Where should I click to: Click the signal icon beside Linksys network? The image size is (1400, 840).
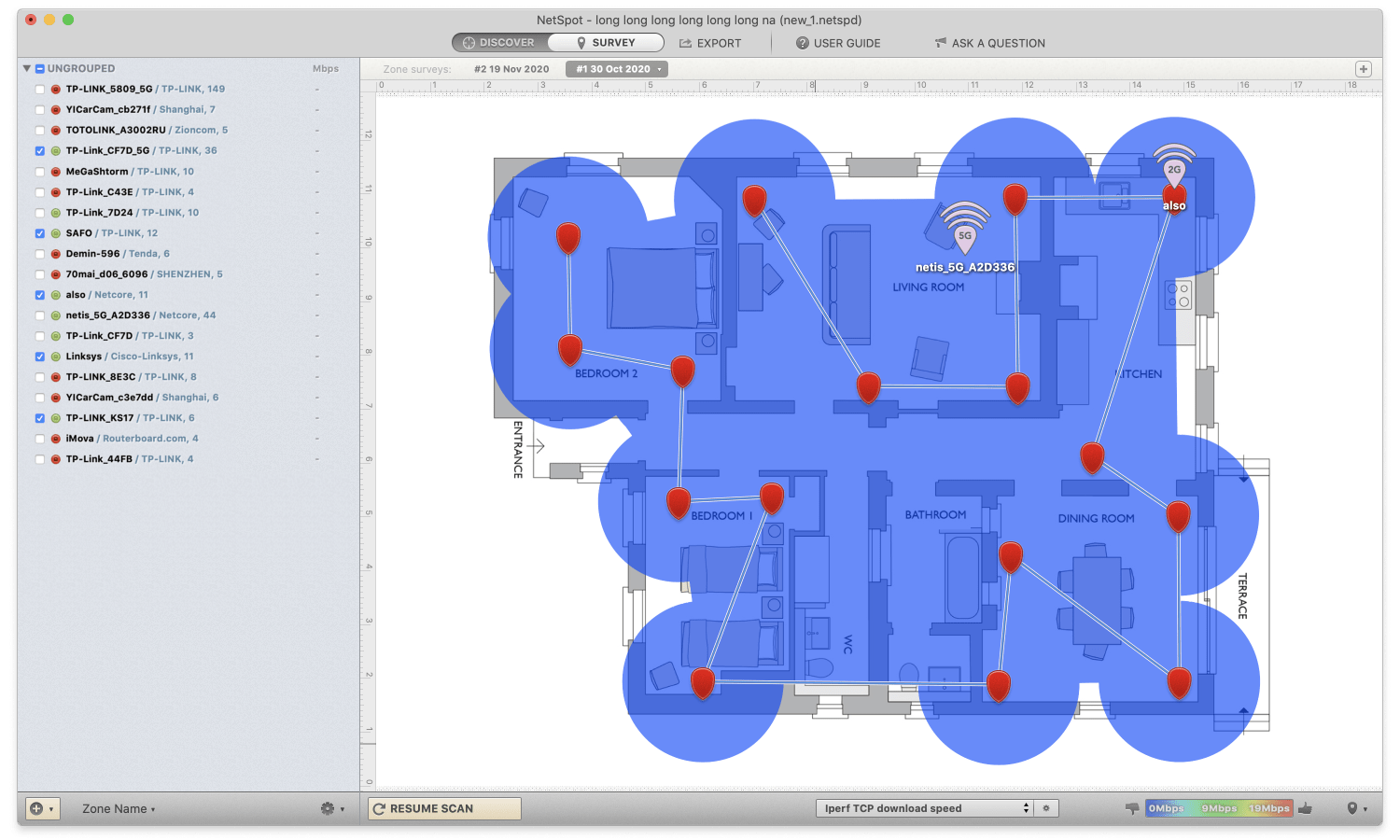pyautogui.click(x=56, y=357)
